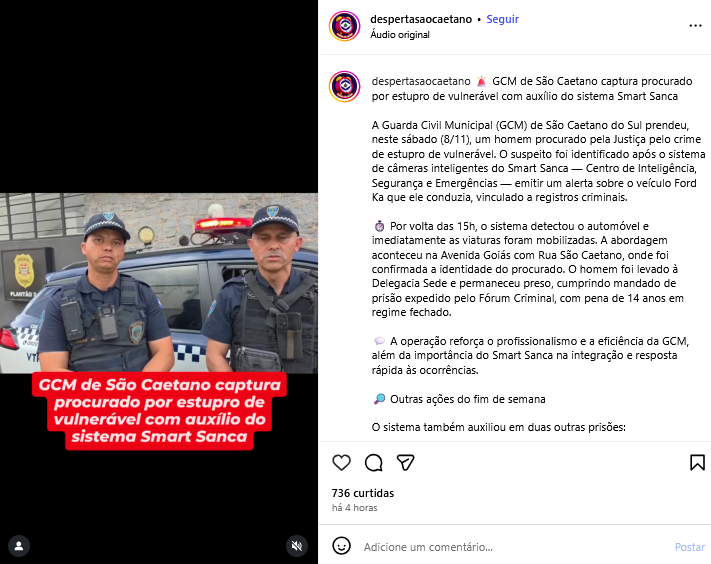Share post using paper plane icon

tap(405, 462)
